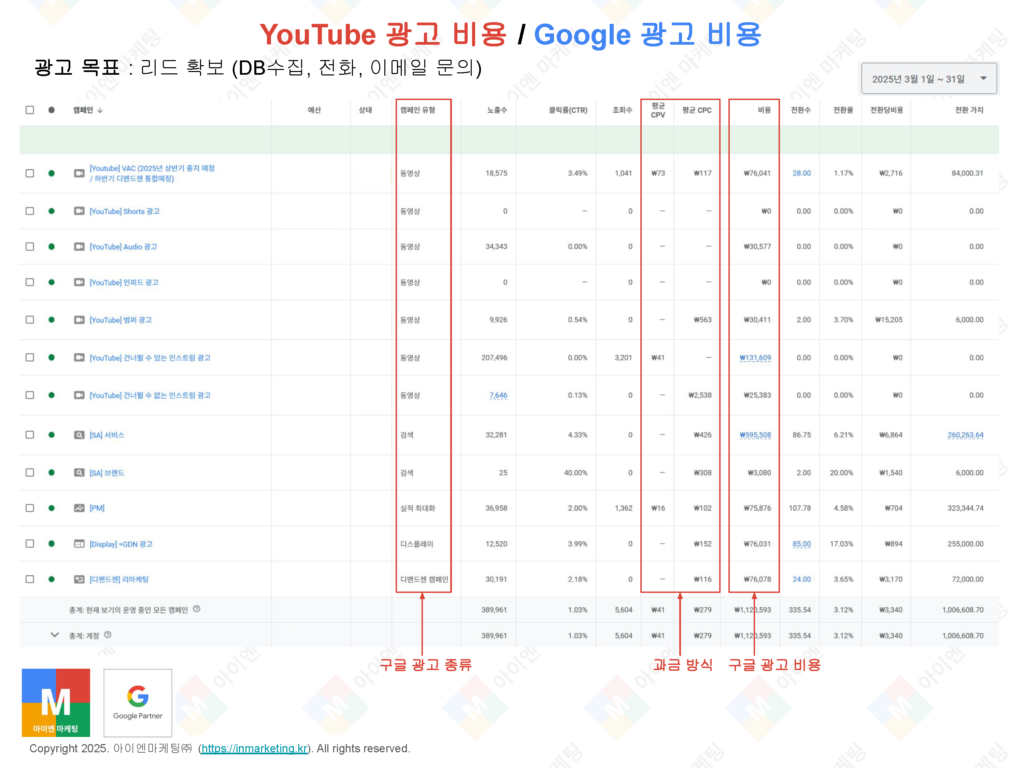The width and height of the screenshot is (1024, 768).
Task: Click the 전환당비용 column header
Action: [886, 110]
